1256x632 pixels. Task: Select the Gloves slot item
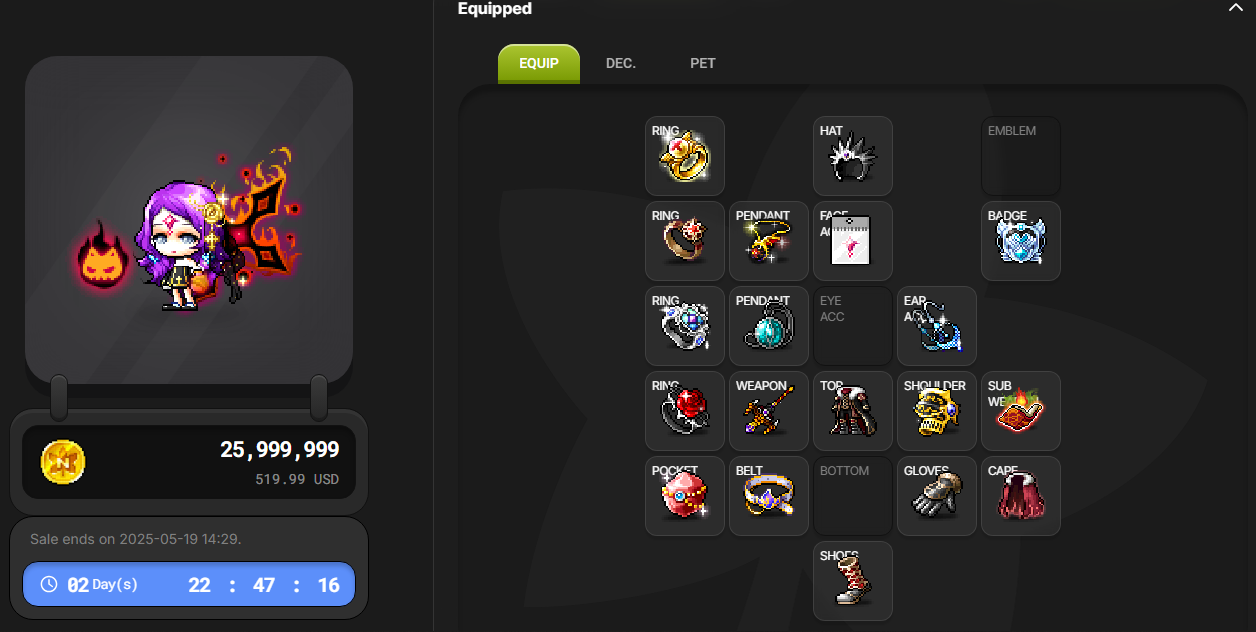point(937,496)
